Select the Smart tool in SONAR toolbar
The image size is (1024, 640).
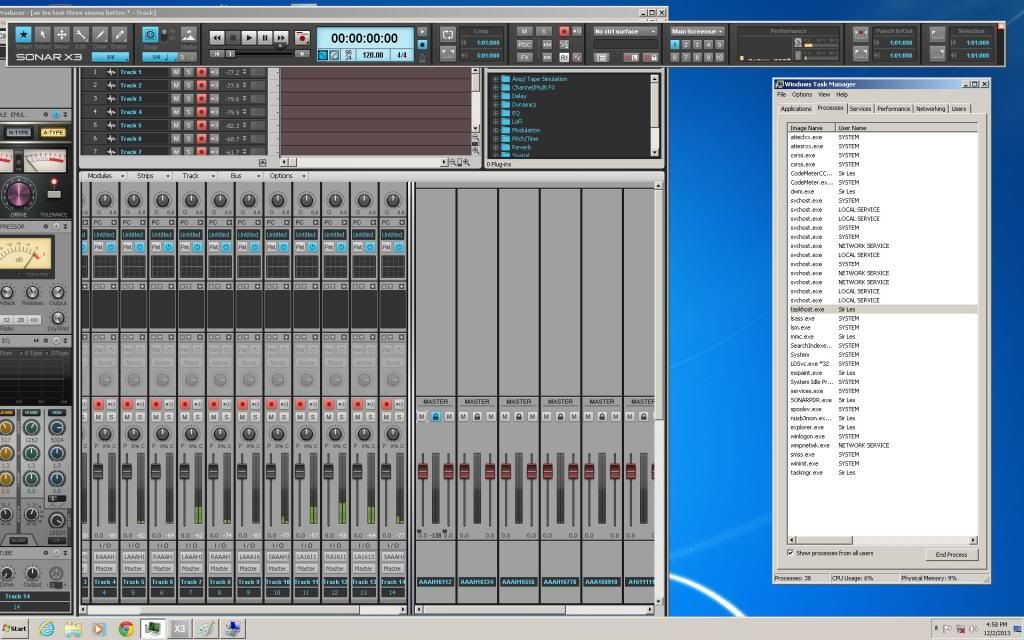point(24,35)
